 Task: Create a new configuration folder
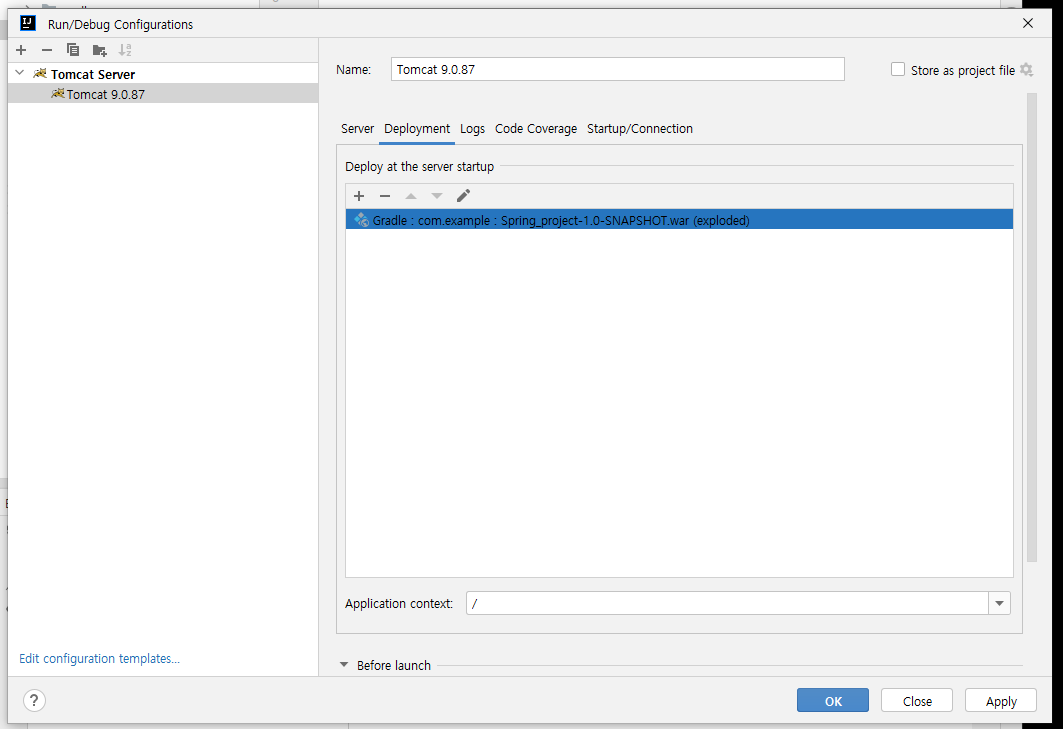[99, 50]
